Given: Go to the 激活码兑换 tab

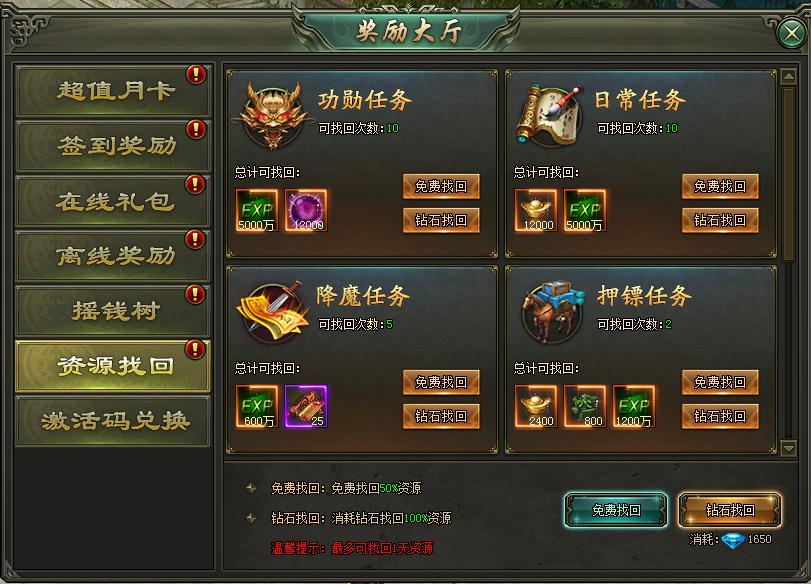Looking at the screenshot, I should pos(113,421).
